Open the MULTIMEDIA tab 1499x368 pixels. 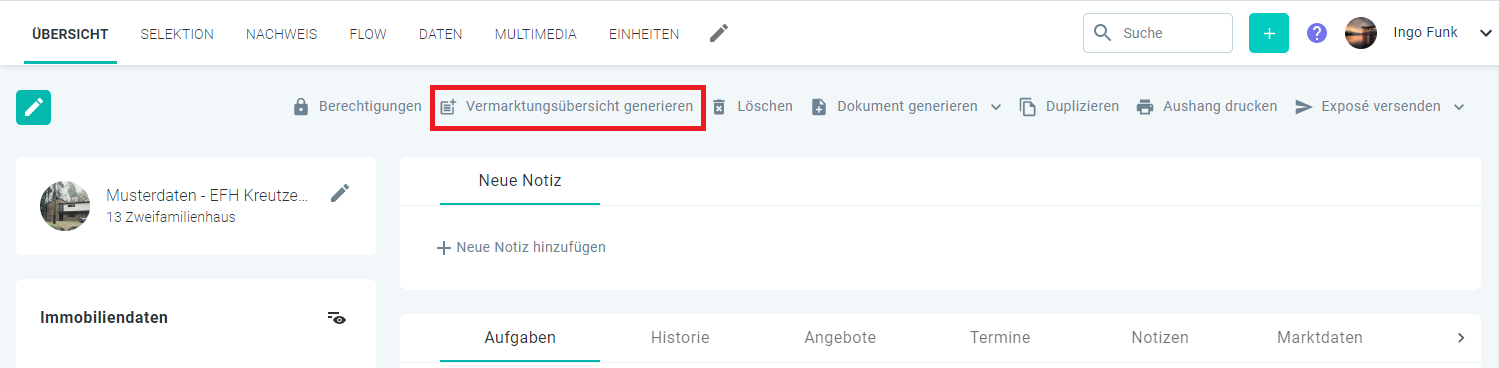pyautogui.click(x=536, y=34)
